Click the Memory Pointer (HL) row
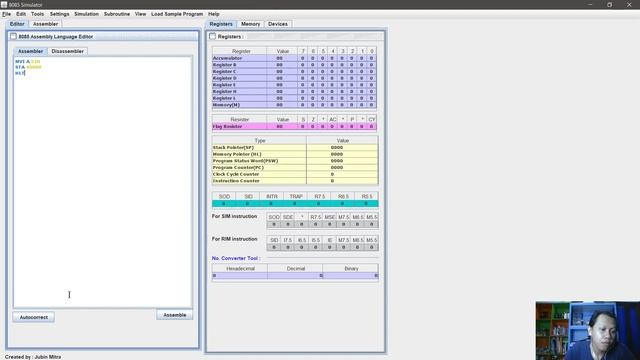Image resolution: width=640 pixels, height=360 pixels. pyautogui.click(x=295, y=154)
